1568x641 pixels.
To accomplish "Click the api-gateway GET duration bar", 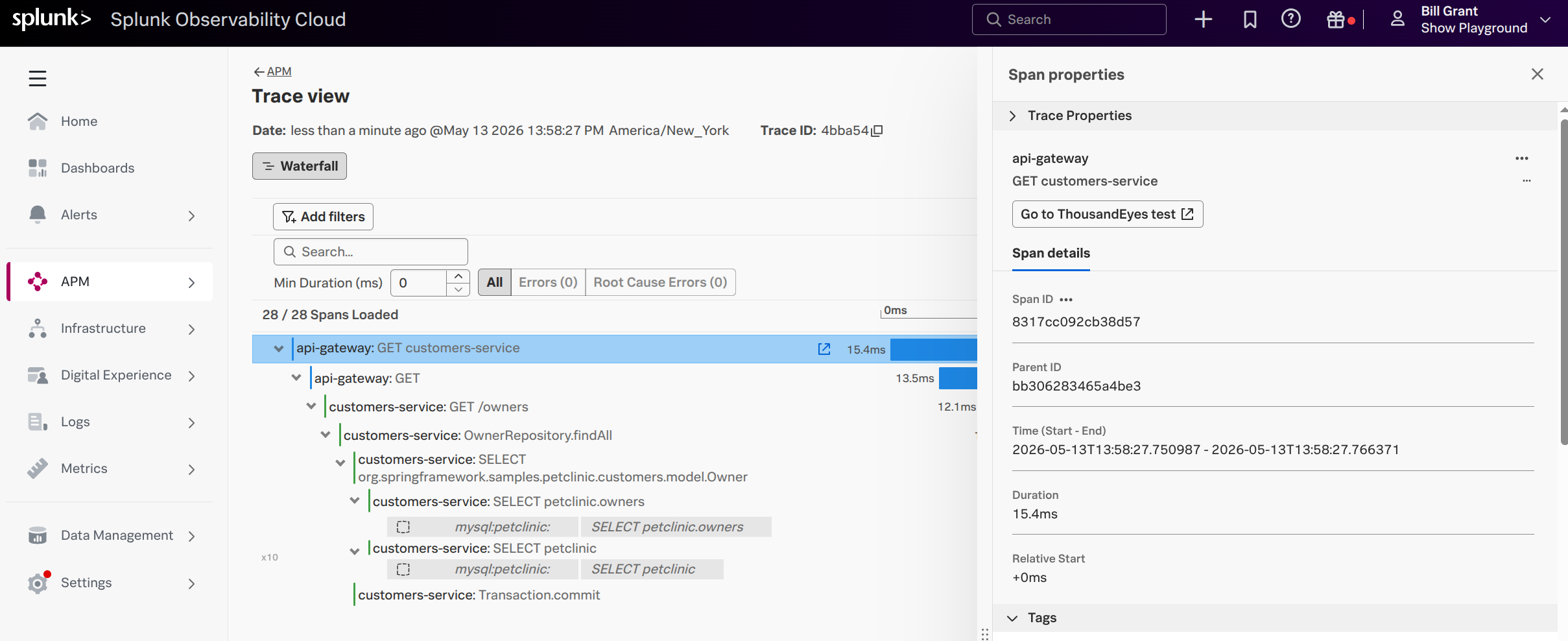I will pos(958,378).
